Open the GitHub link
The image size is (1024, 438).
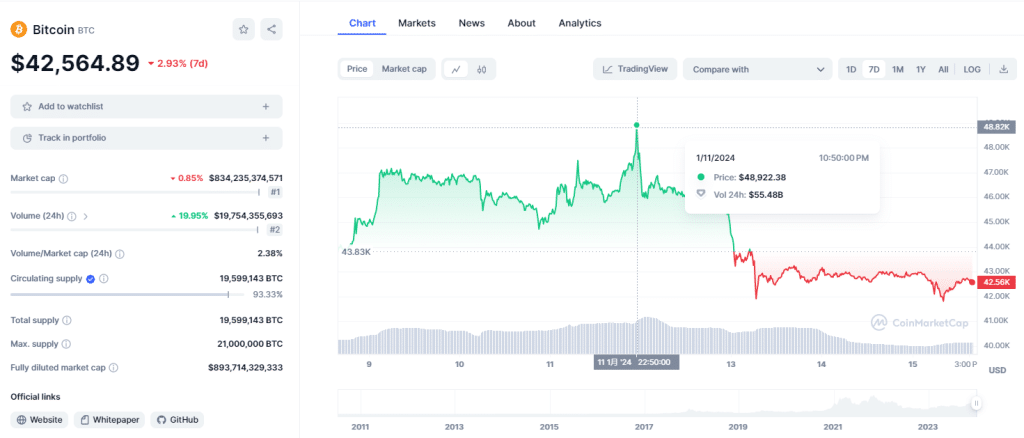click(x=178, y=420)
